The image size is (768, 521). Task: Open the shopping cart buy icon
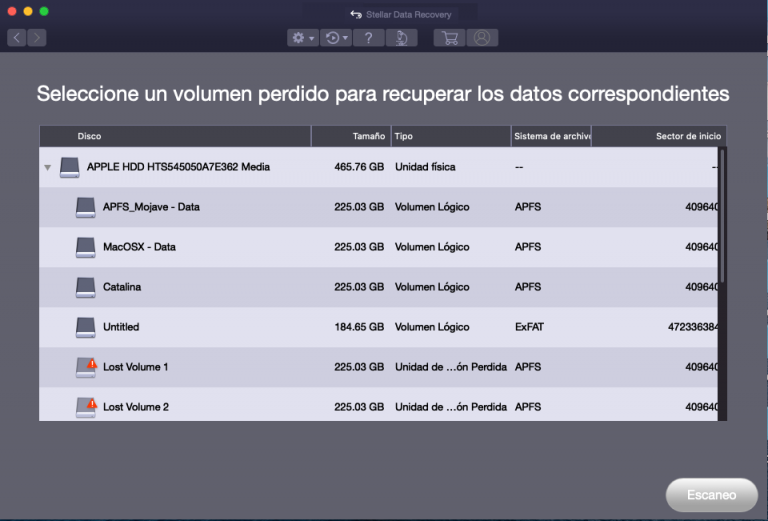[449, 38]
